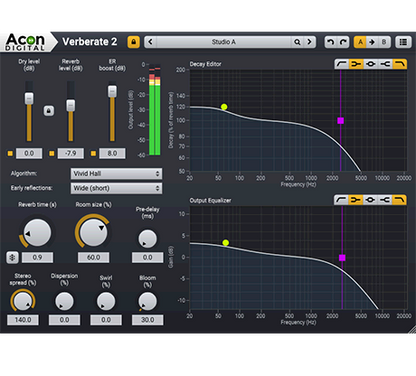Select the magenta square node in Output Equalizer
Image resolution: width=416 pixels, height=376 pixels.
pos(342,258)
